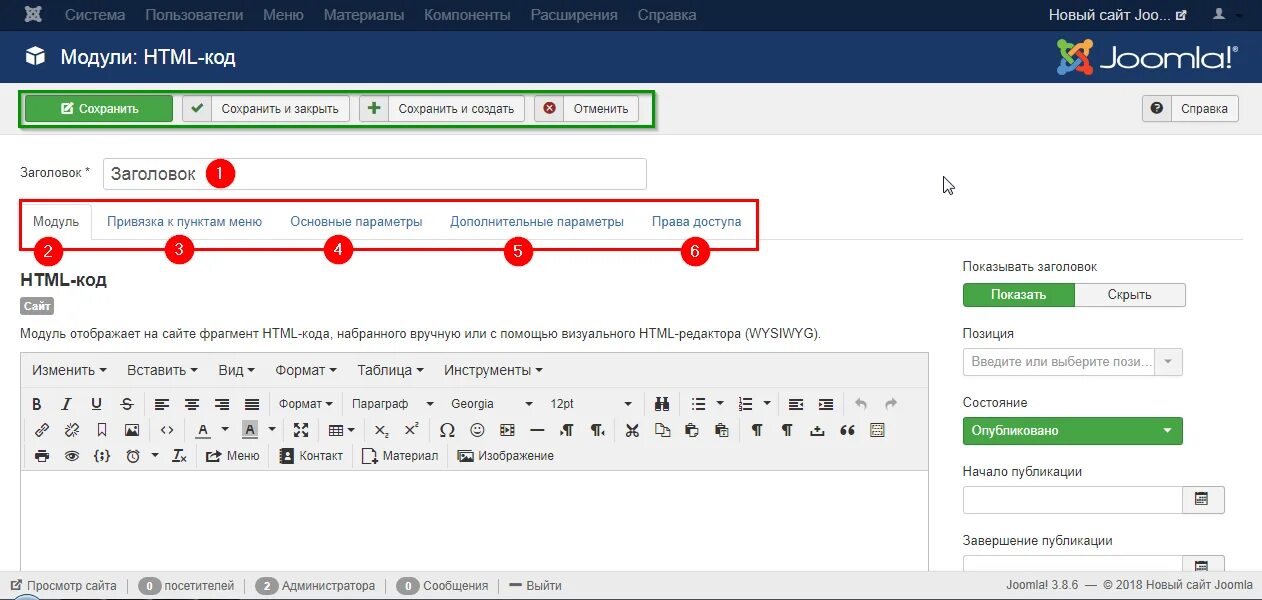Open the Инструменты editor menu
The image size is (1262, 600).
click(493, 370)
